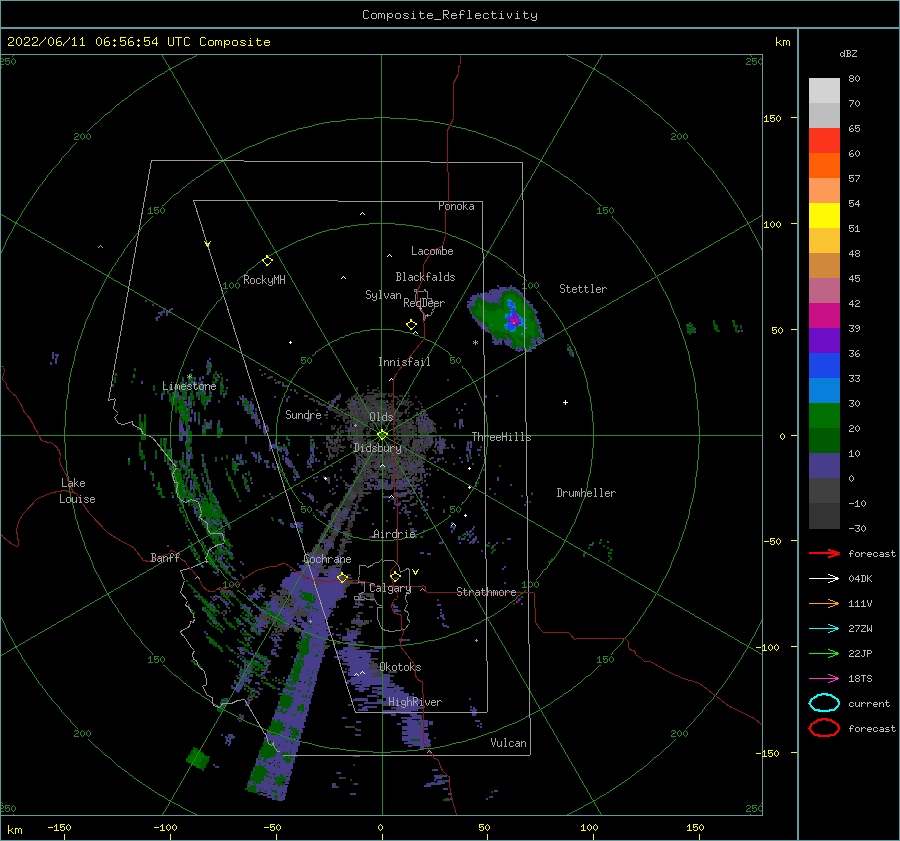Click the Sundre city label
The width and height of the screenshot is (900, 841).
[303, 414]
